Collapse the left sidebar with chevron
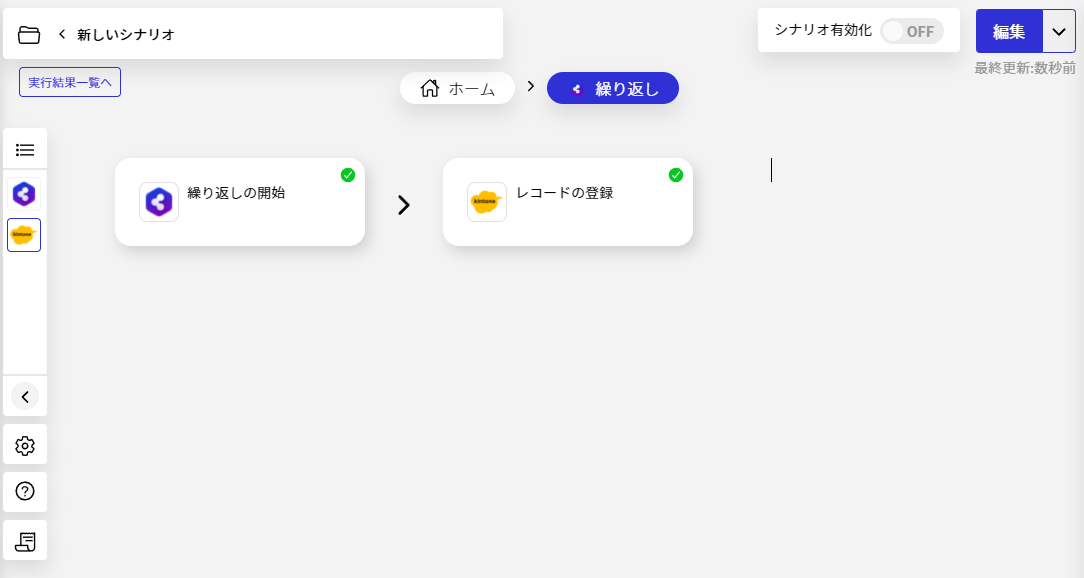Viewport: 1084px width, 578px height. (x=25, y=397)
